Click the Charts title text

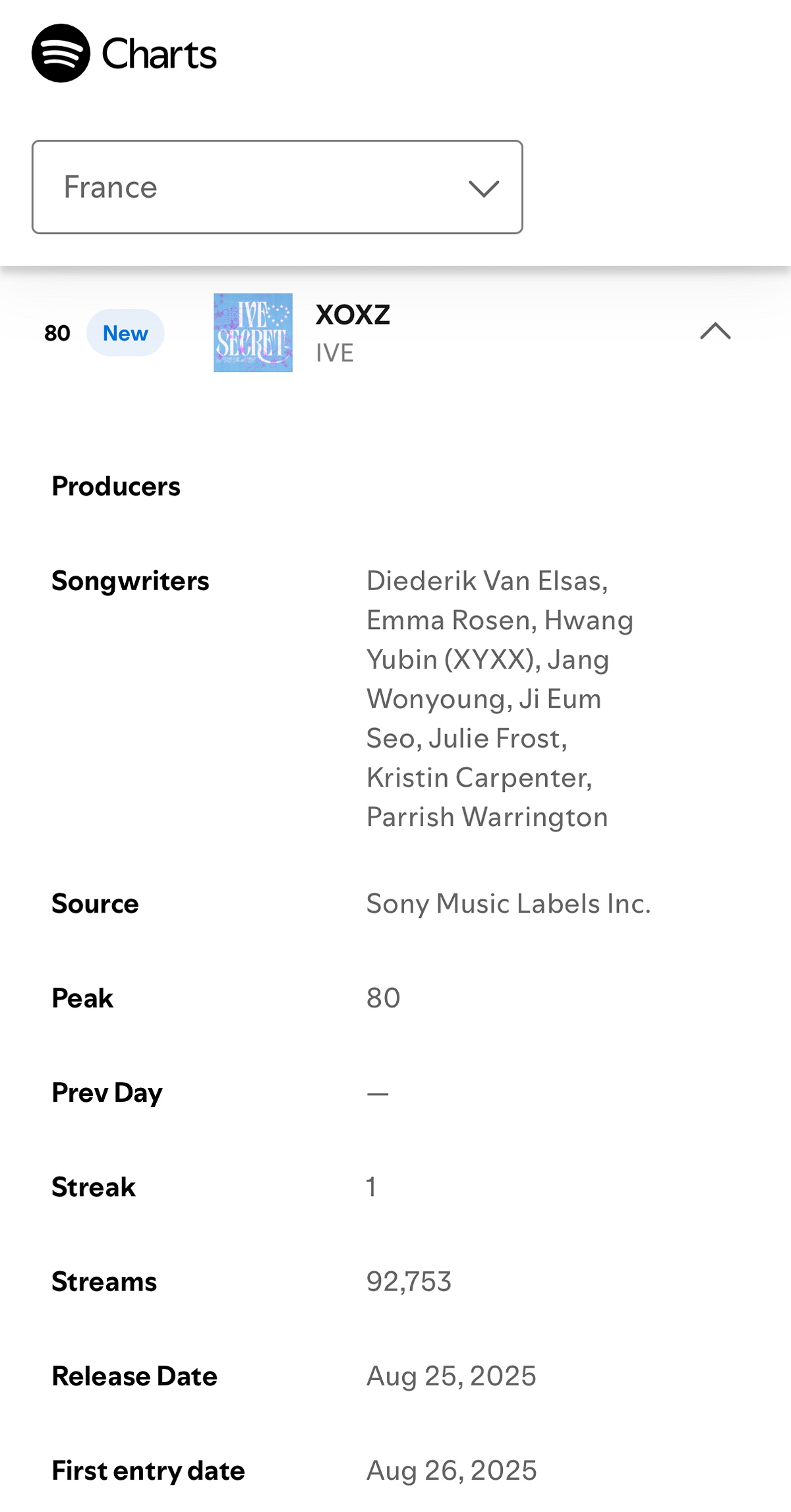(x=159, y=54)
